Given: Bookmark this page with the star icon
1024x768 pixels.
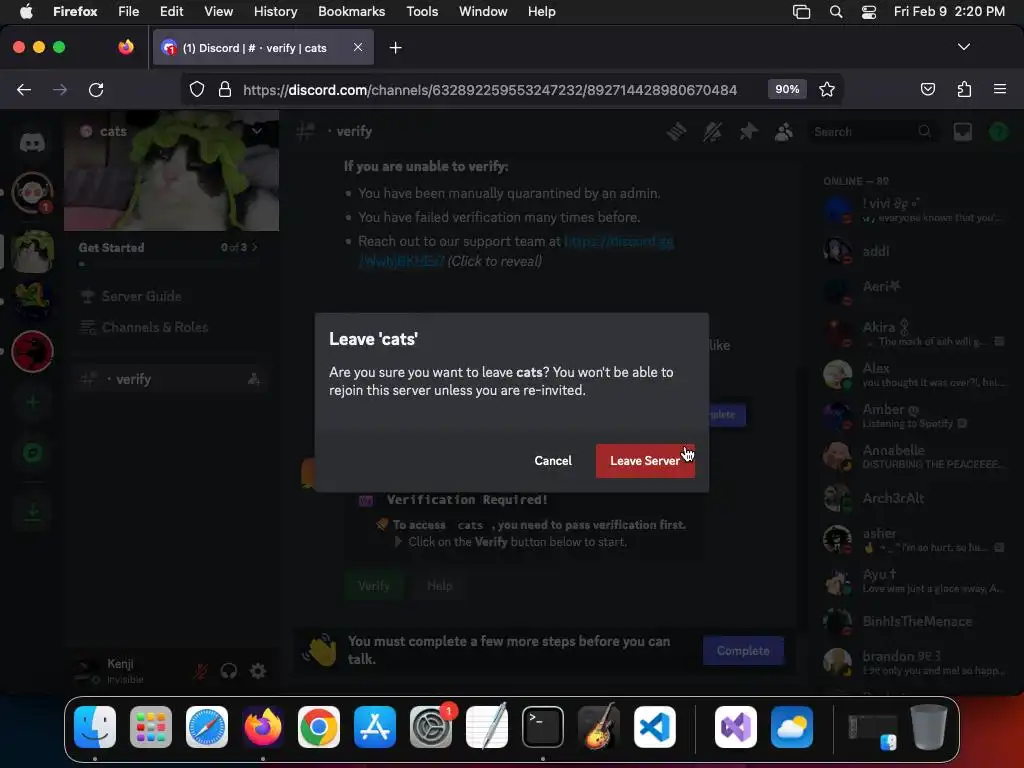Looking at the screenshot, I should pyautogui.click(x=827, y=89).
